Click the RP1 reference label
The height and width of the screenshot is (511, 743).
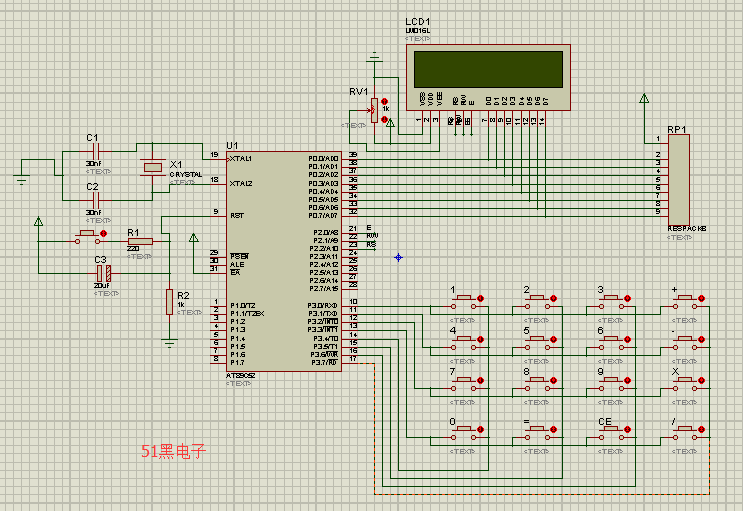click(x=677, y=129)
